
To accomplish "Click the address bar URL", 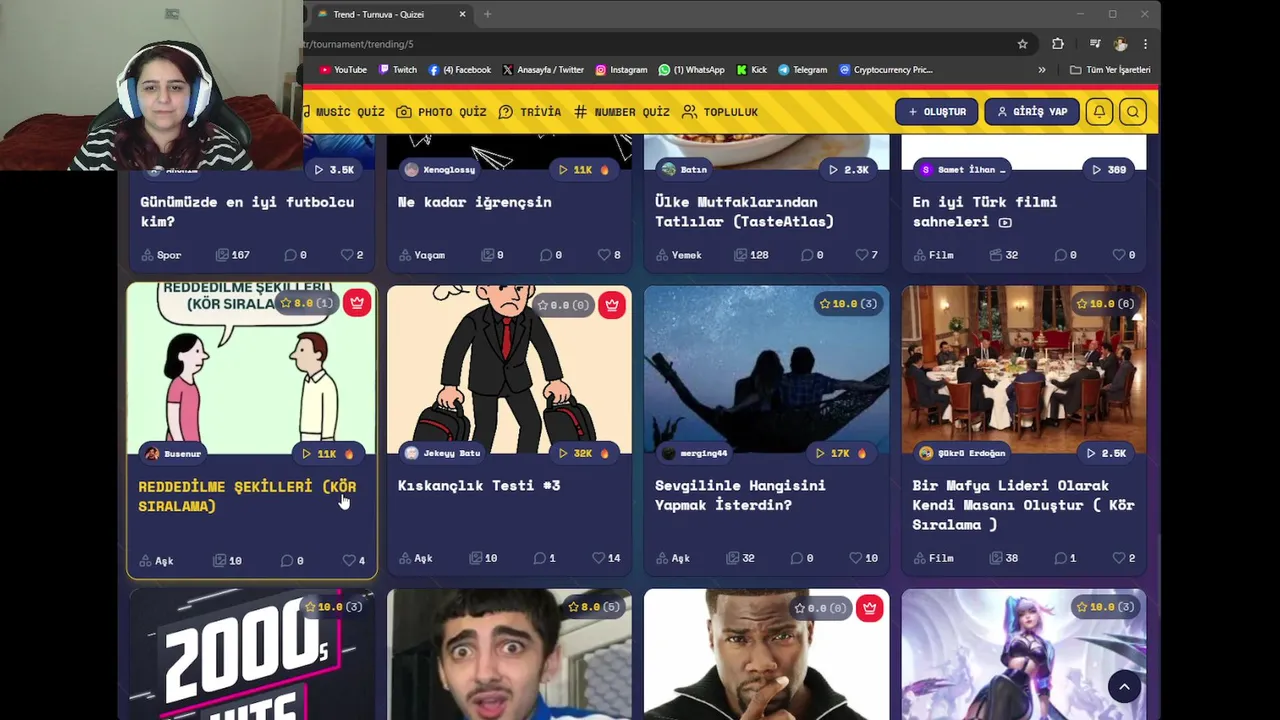I will 358,44.
